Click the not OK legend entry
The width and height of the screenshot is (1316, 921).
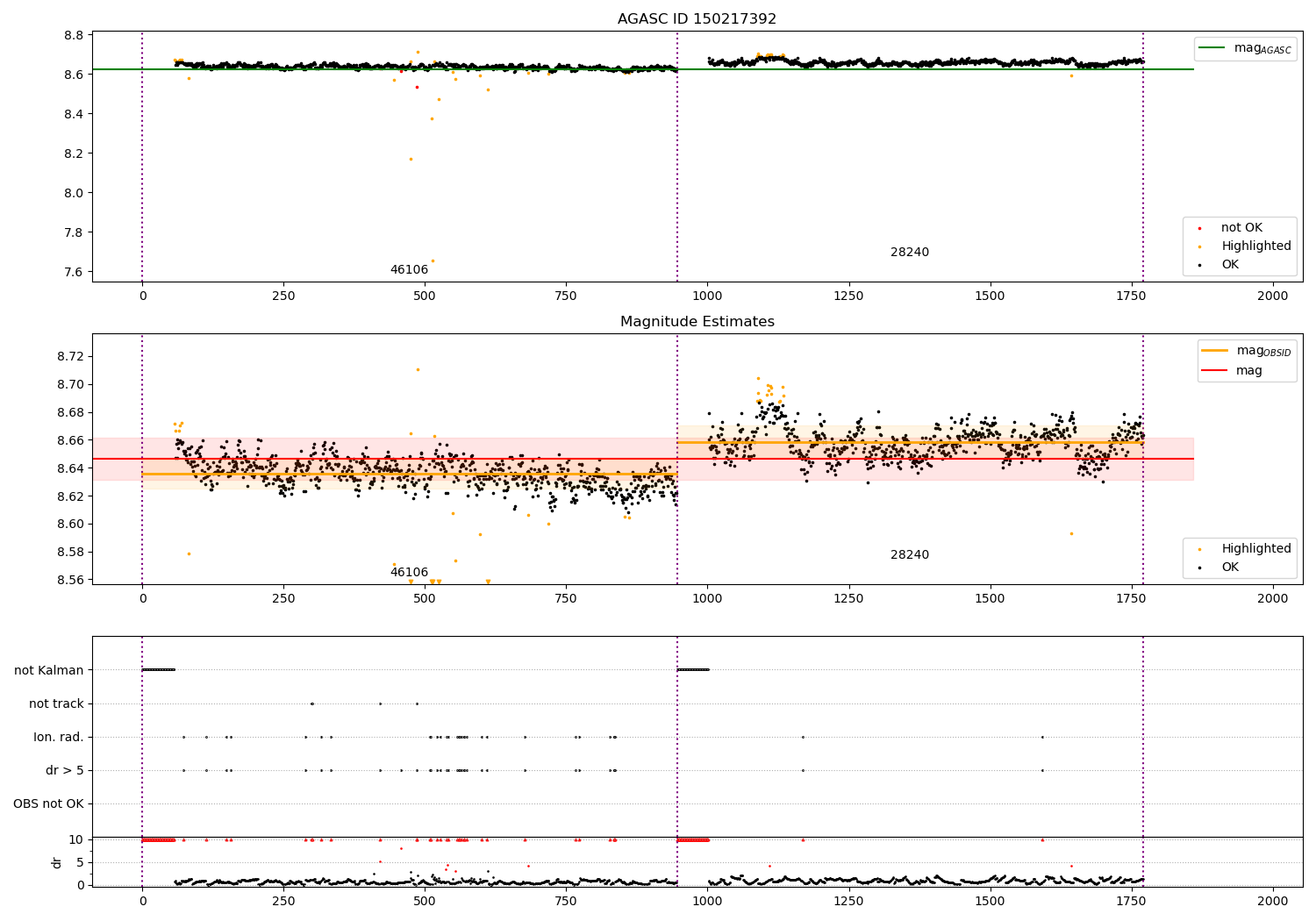[1233, 228]
